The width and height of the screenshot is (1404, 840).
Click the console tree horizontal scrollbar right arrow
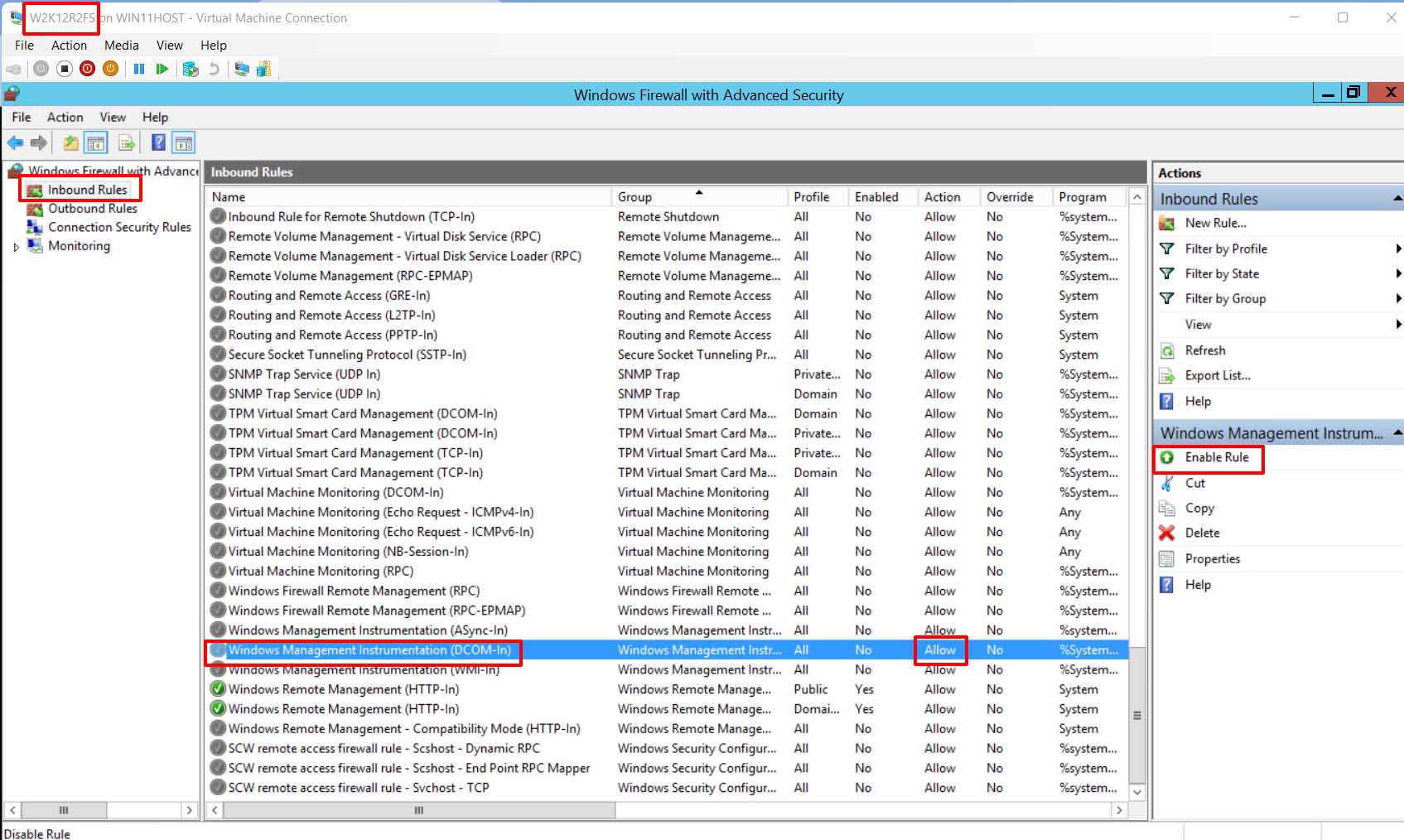click(x=189, y=810)
